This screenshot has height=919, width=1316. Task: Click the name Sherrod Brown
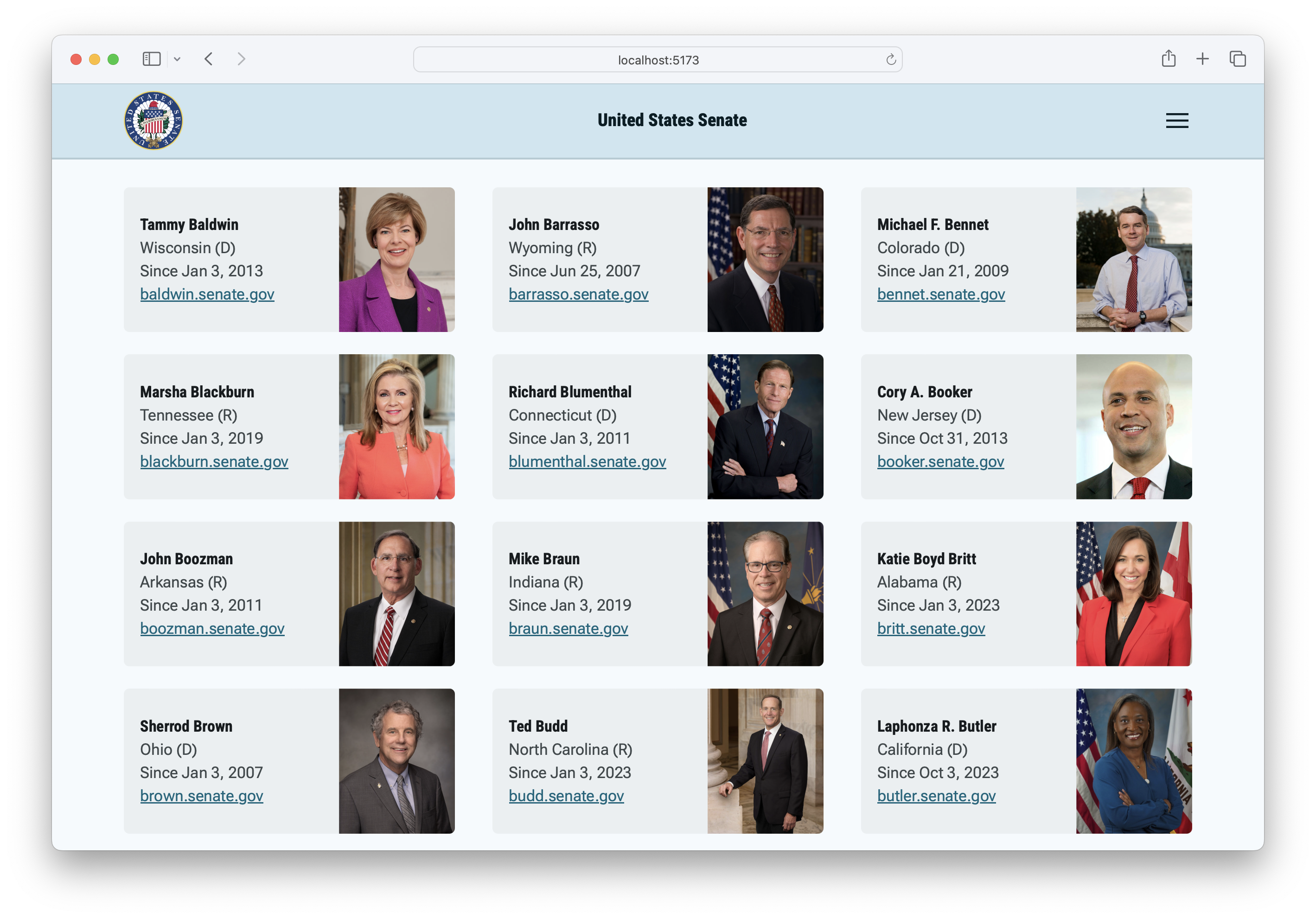(186, 726)
